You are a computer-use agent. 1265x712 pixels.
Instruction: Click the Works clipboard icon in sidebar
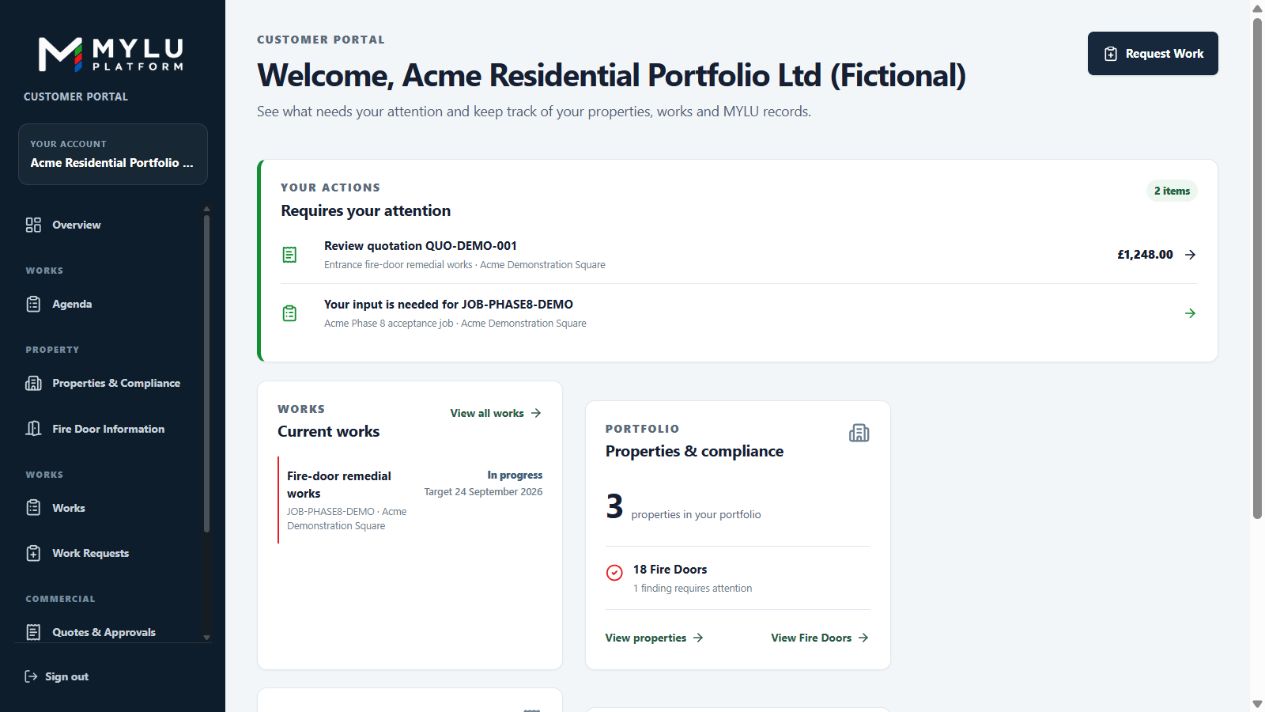click(33, 508)
